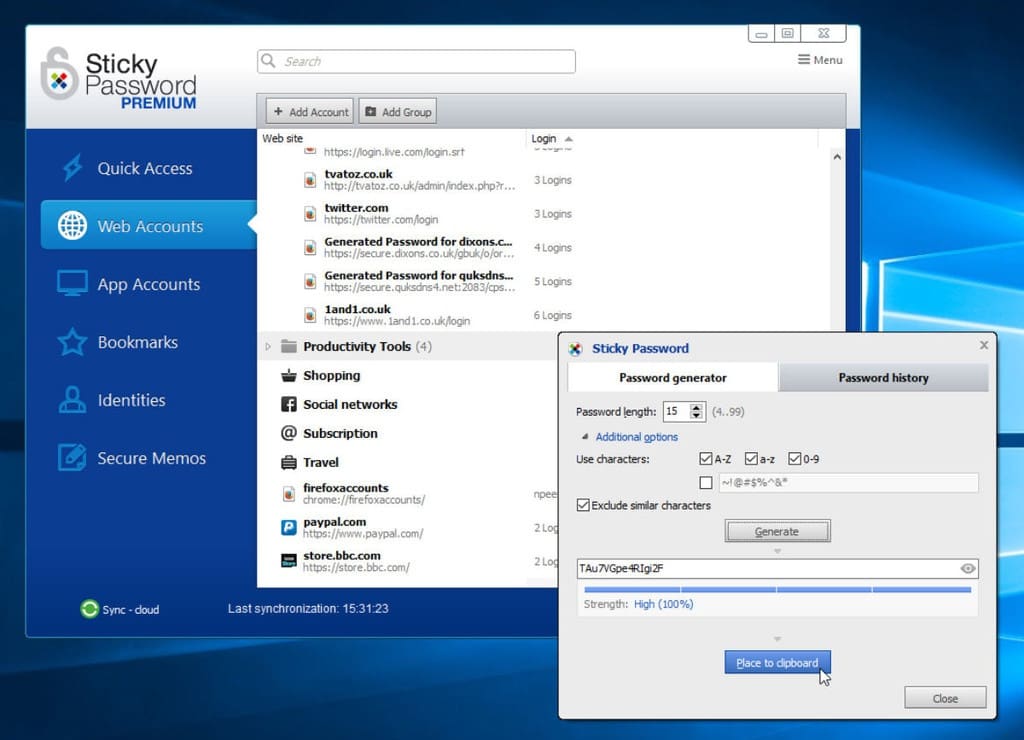Click the App Accounts monitor icon
The width and height of the screenshot is (1024, 740).
(72, 284)
